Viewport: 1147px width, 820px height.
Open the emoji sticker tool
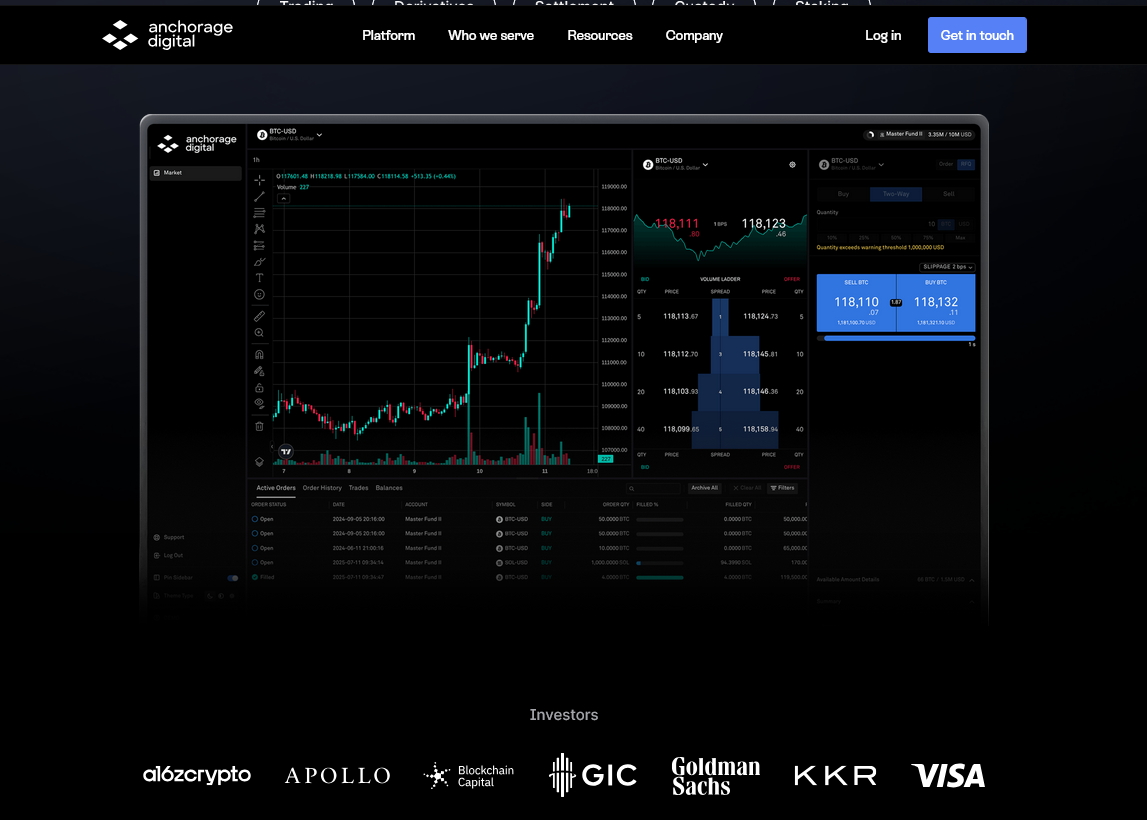[259, 295]
